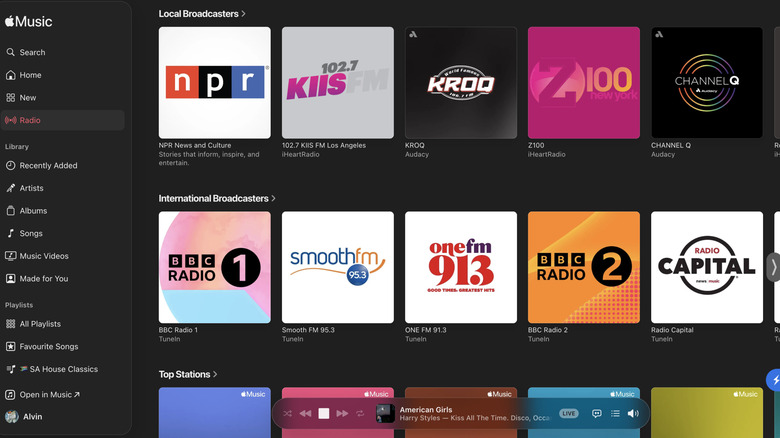Click the Search magnifier icon in sidebar

coord(10,52)
